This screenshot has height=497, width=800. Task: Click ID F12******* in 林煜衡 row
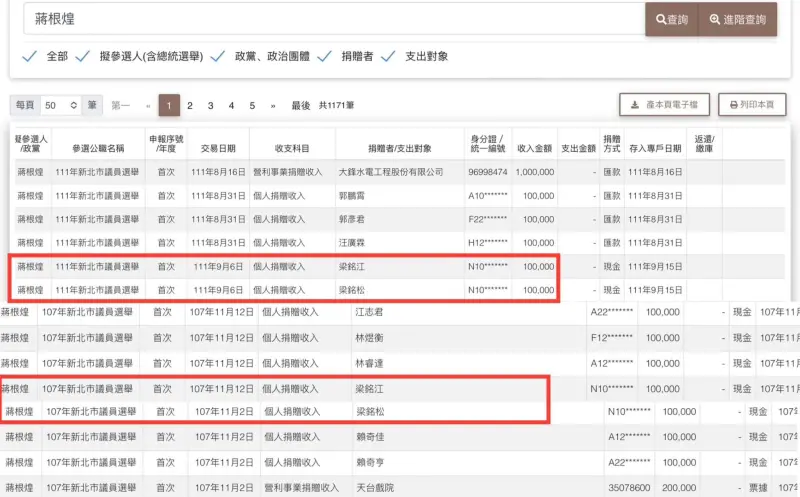click(612, 338)
